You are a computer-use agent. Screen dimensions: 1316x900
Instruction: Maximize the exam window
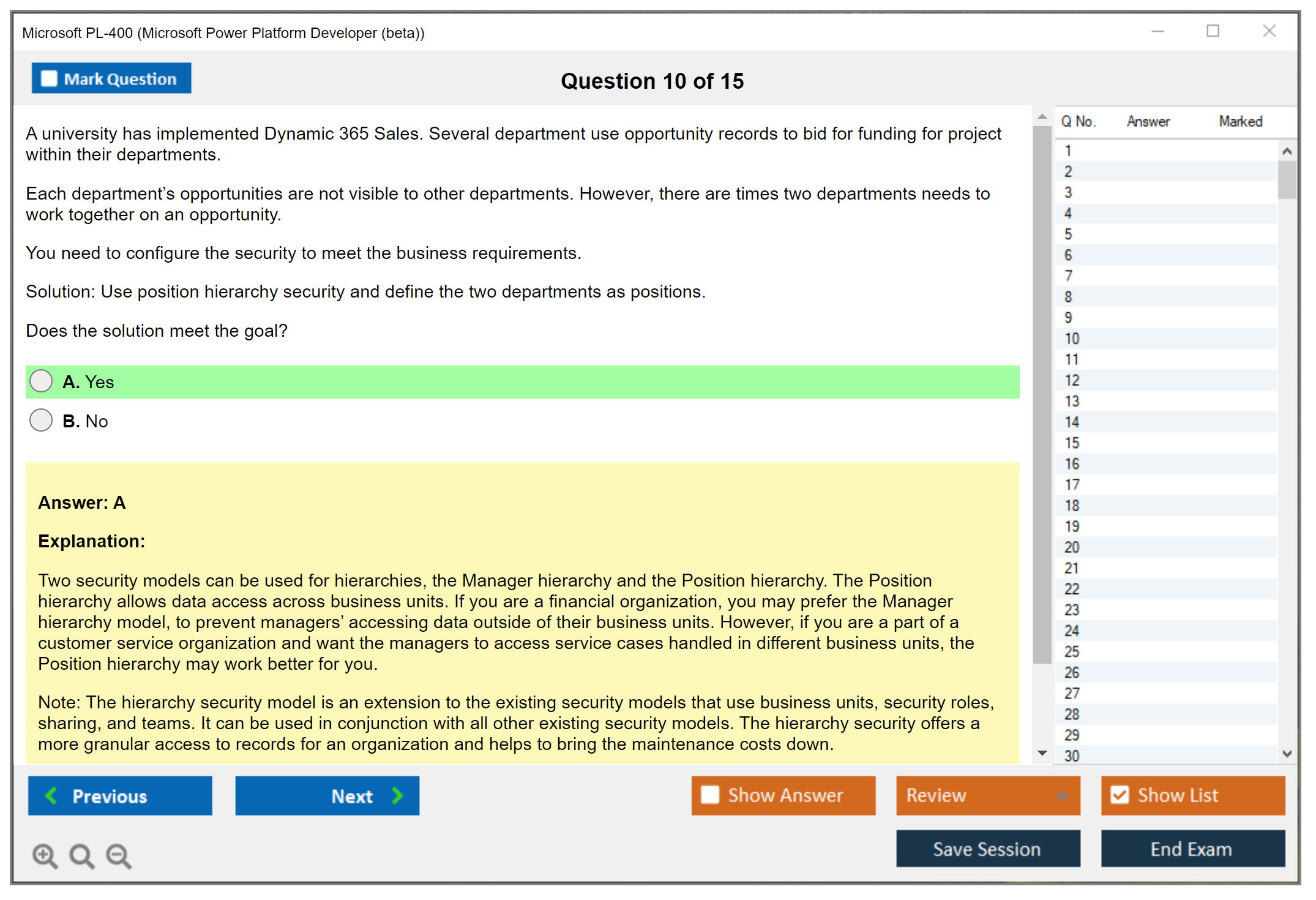tap(1213, 31)
